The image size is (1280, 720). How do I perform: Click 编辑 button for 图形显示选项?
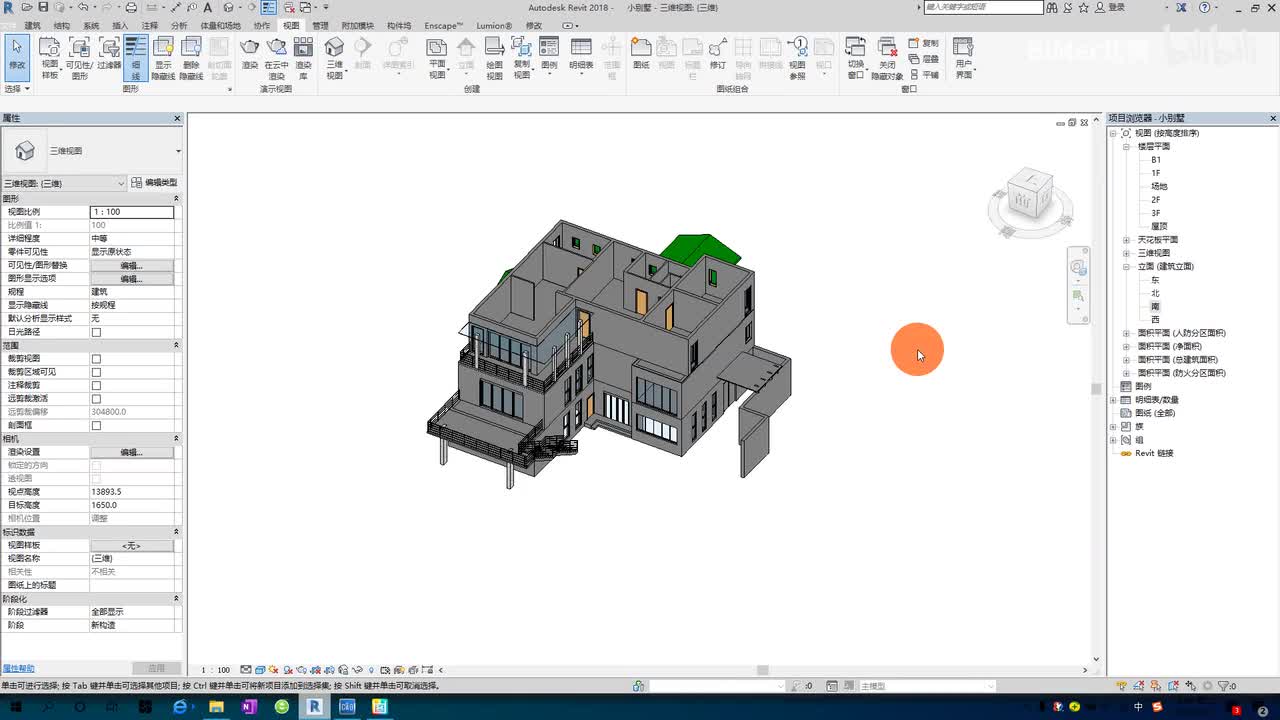point(132,279)
